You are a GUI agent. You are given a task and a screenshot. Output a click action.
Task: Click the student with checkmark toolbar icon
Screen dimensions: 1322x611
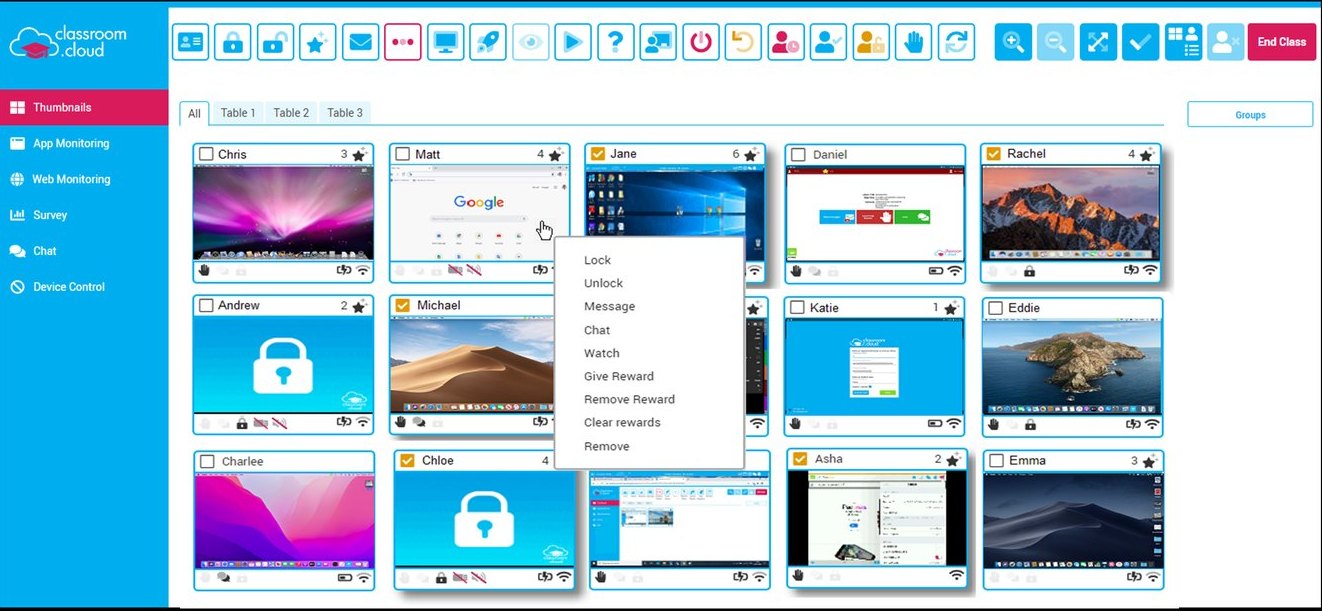[828, 42]
